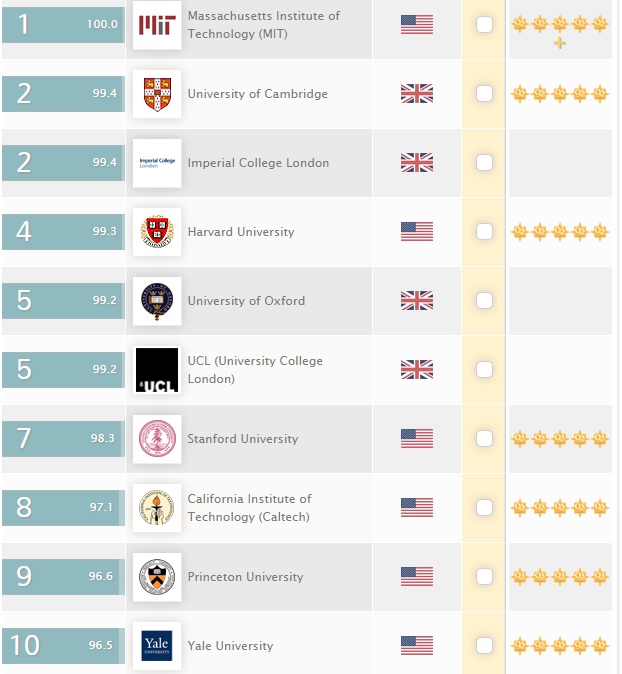Image resolution: width=622 pixels, height=674 pixels.
Task: Click the UK flag beside UCL
Action: coord(417,370)
